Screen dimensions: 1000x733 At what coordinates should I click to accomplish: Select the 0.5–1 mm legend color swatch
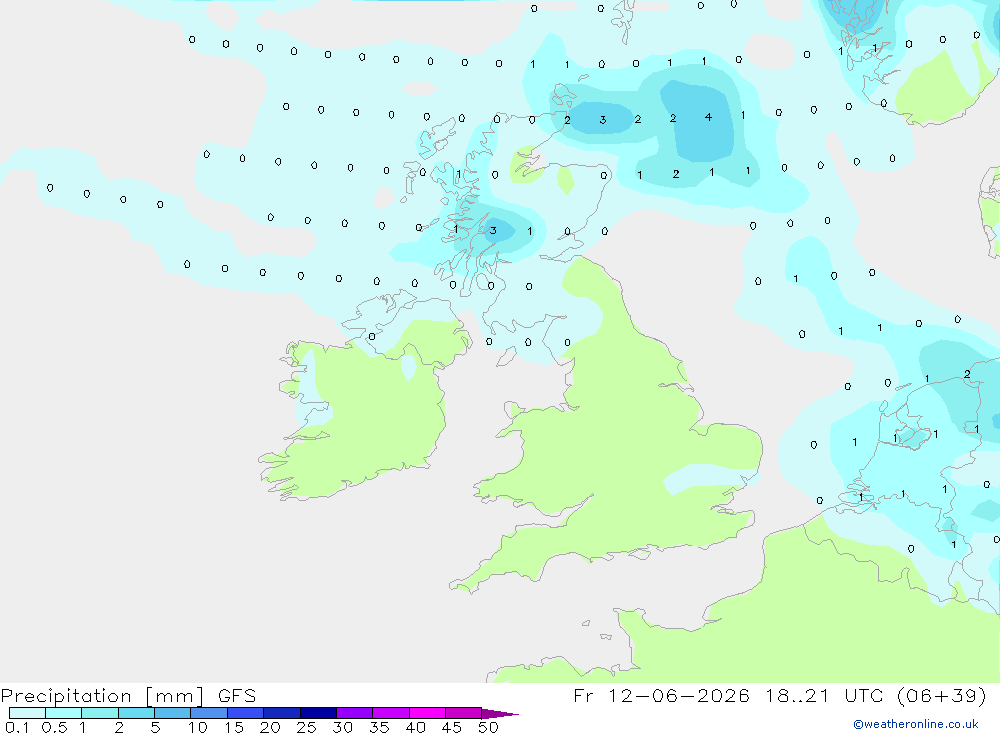point(63,713)
